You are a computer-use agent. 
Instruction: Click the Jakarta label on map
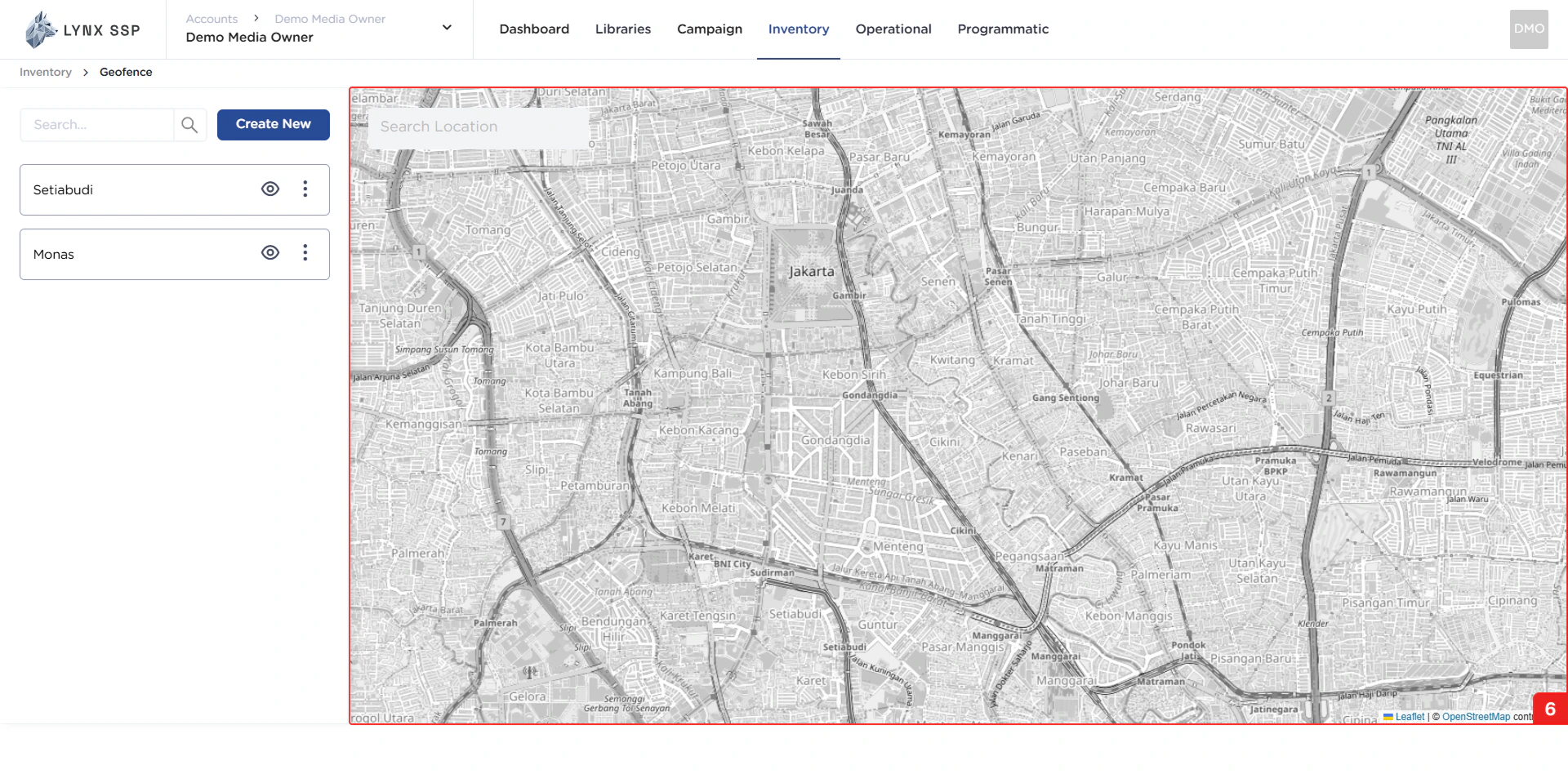[x=811, y=272]
